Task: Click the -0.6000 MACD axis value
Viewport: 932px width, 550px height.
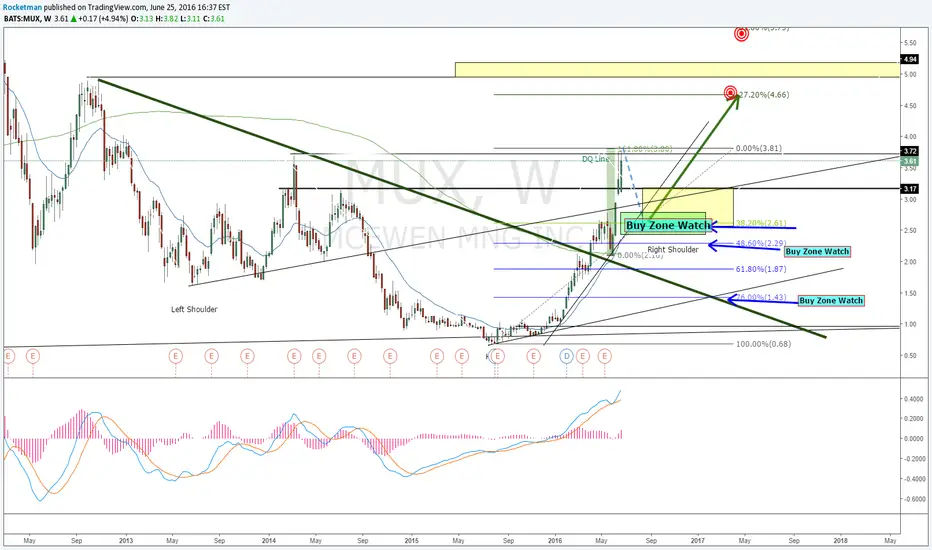Action: coord(912,499)
